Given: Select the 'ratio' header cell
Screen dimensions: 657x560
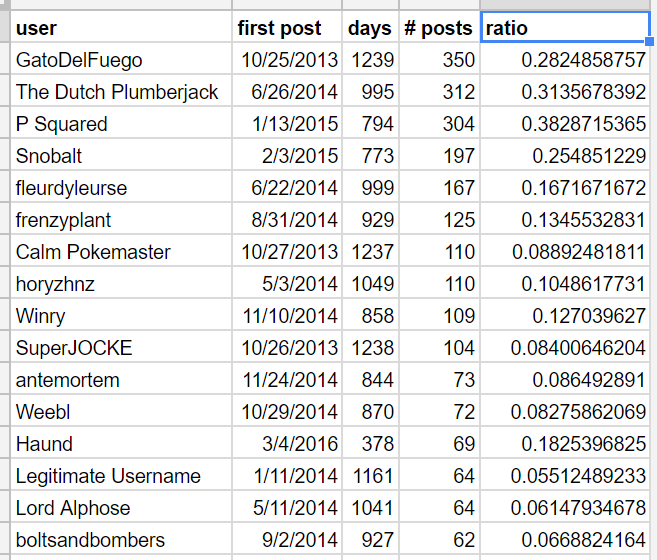Looking at the screenshot, I should point(565,28).
